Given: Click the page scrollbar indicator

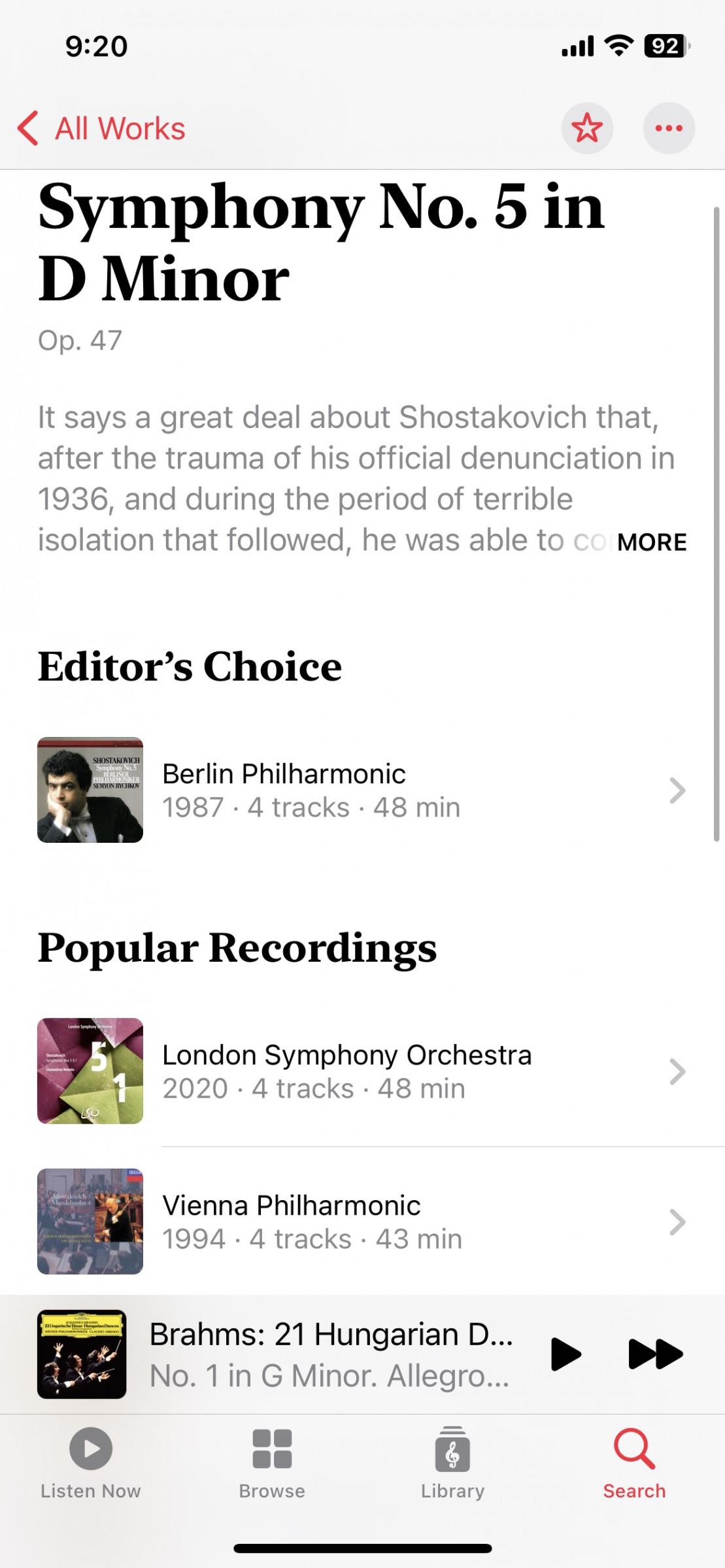Looking at the screenshot, I should pos(717,523).
